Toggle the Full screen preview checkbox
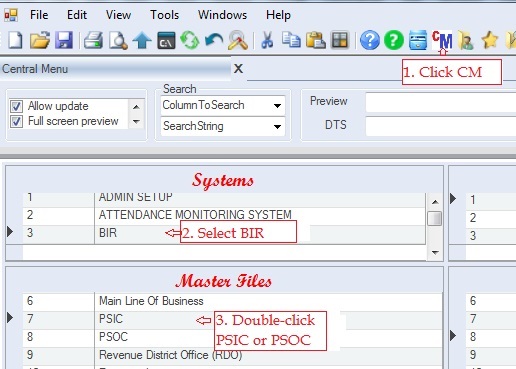Image resolution: width=516 pixels, height=369 pixels. [16, 121]
